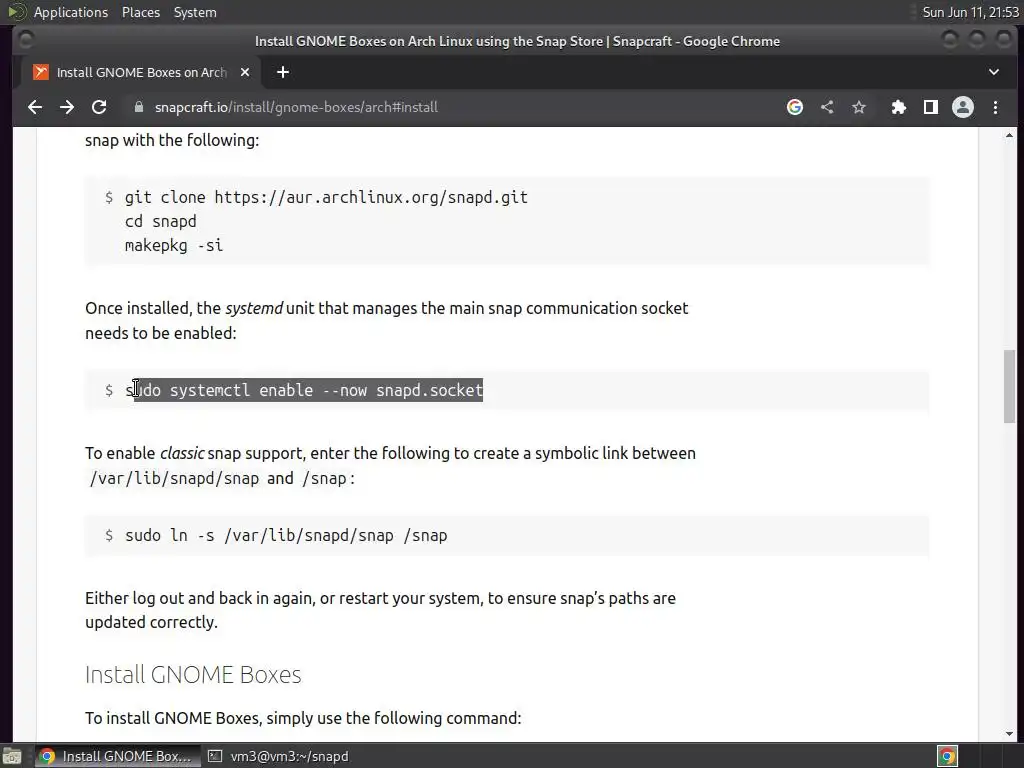1024x768 pixels.
Task: Click 'Either log out and back in' paragraph
Action: 380,610
